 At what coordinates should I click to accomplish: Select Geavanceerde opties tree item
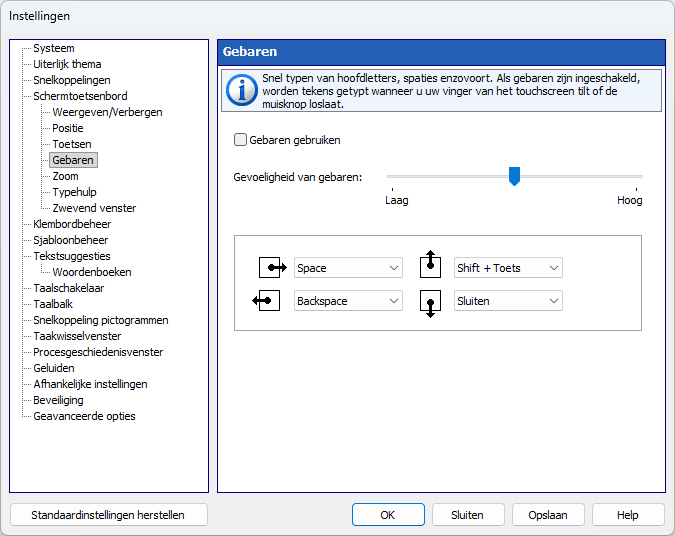(x=84, y=416)
